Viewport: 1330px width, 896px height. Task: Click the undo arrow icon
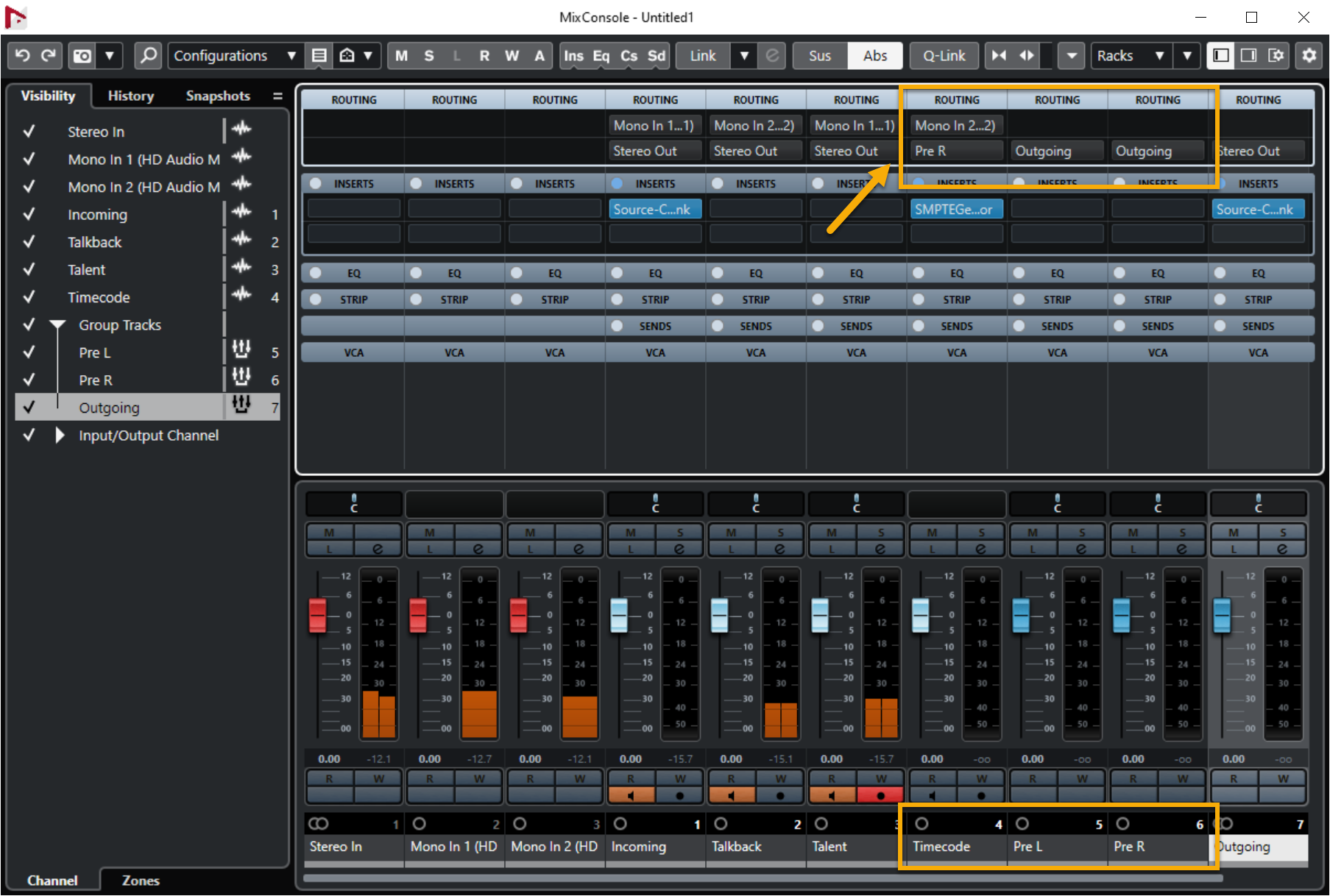[22, 56]
